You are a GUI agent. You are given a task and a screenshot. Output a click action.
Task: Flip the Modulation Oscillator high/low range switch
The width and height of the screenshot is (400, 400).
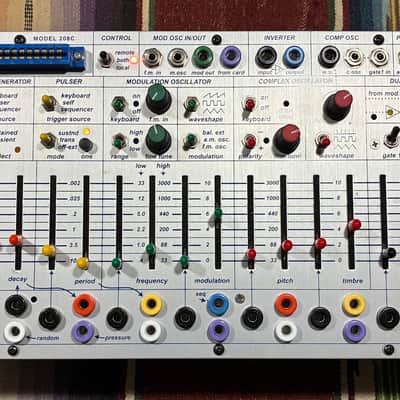118,141
